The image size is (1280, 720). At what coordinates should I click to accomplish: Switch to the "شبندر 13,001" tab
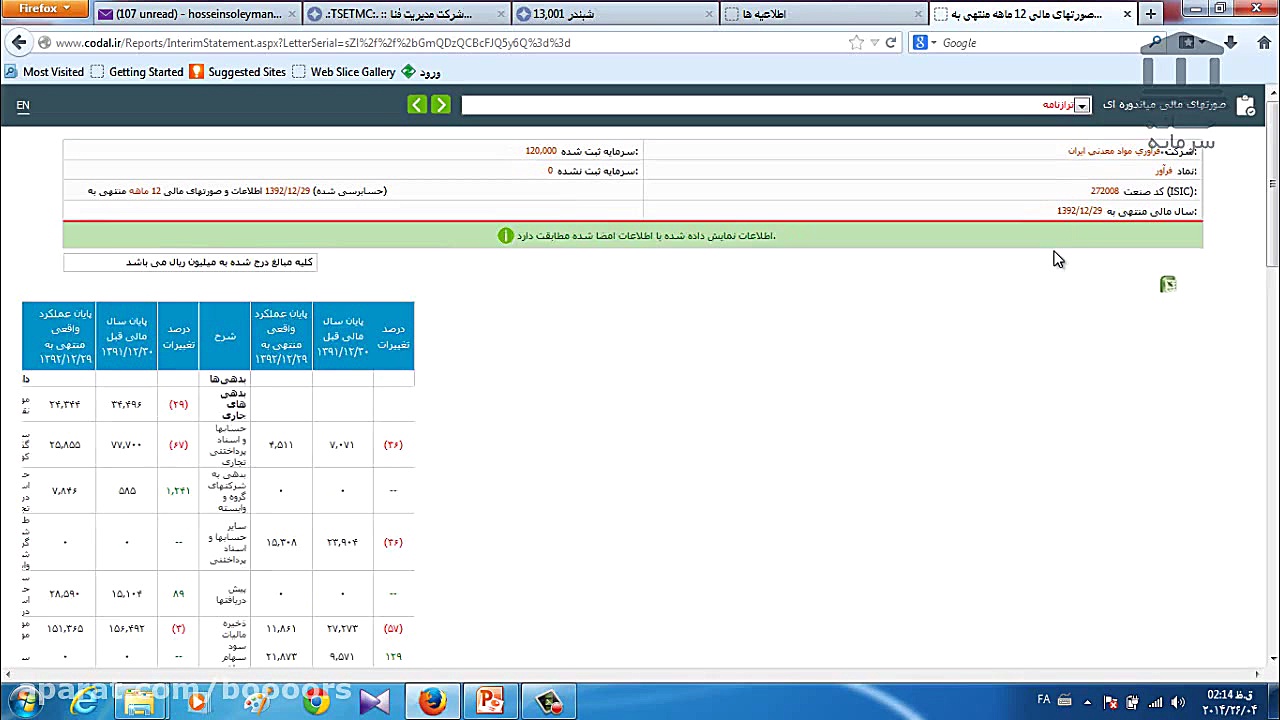click(x=614, y=14)
